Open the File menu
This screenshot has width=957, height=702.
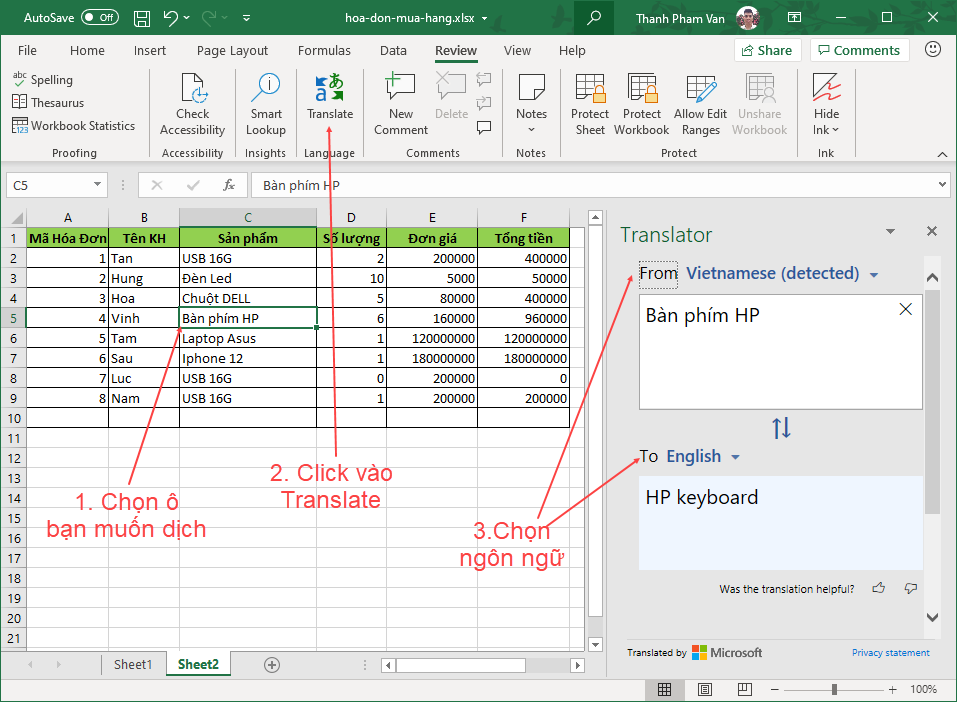(x=27, y=51)
